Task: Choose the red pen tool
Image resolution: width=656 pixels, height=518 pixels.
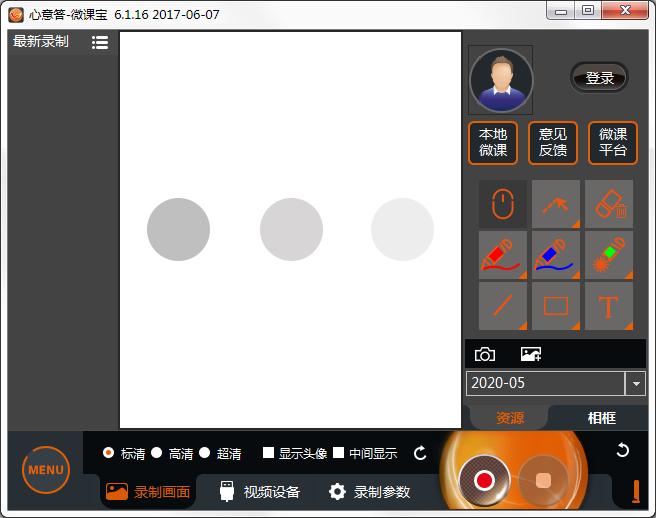Action: 502,255
